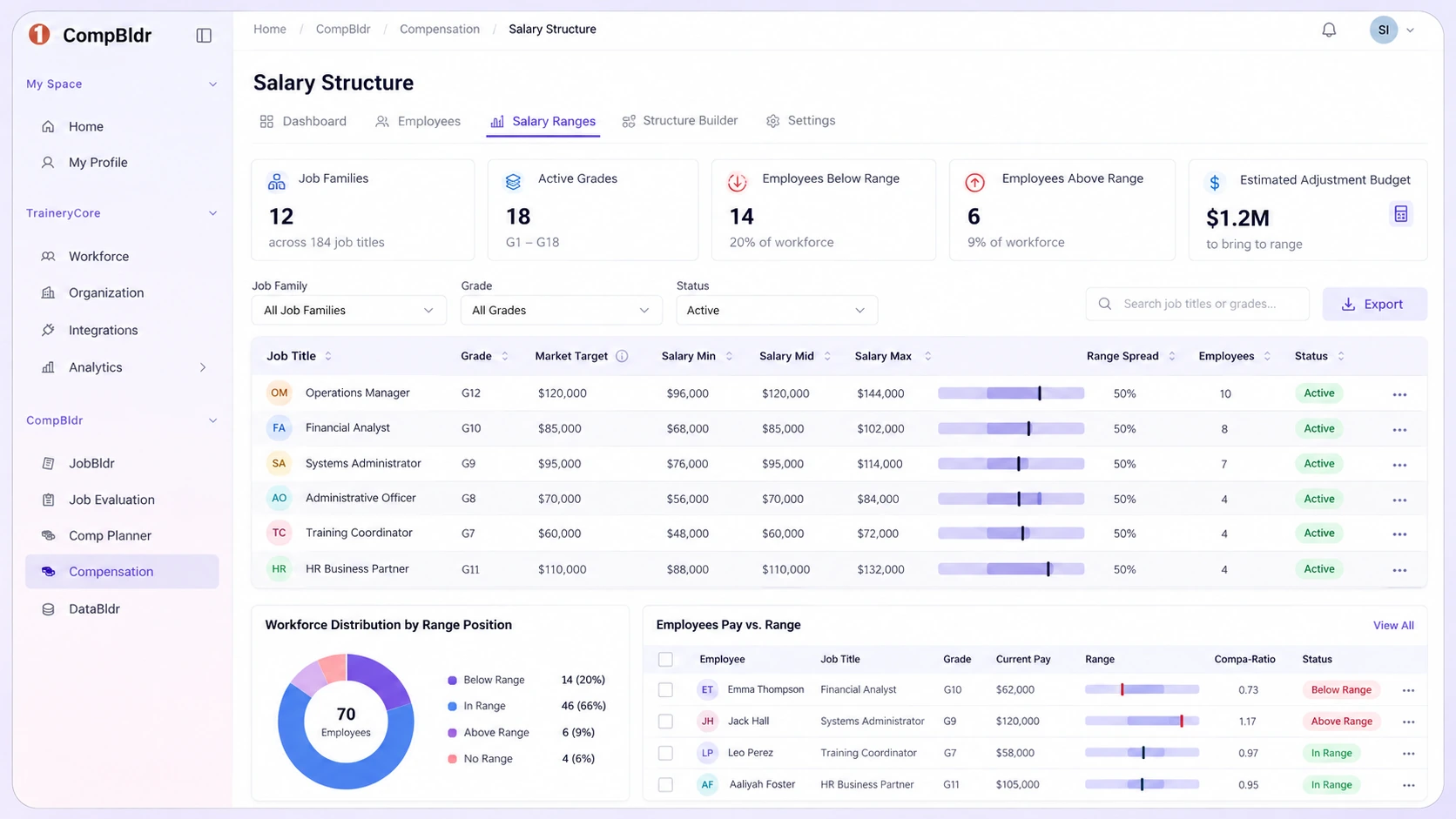This screenshot has width=1456, height=819.
Task: Sort by Range Spread column arrows
Action: coord(1171,356)
